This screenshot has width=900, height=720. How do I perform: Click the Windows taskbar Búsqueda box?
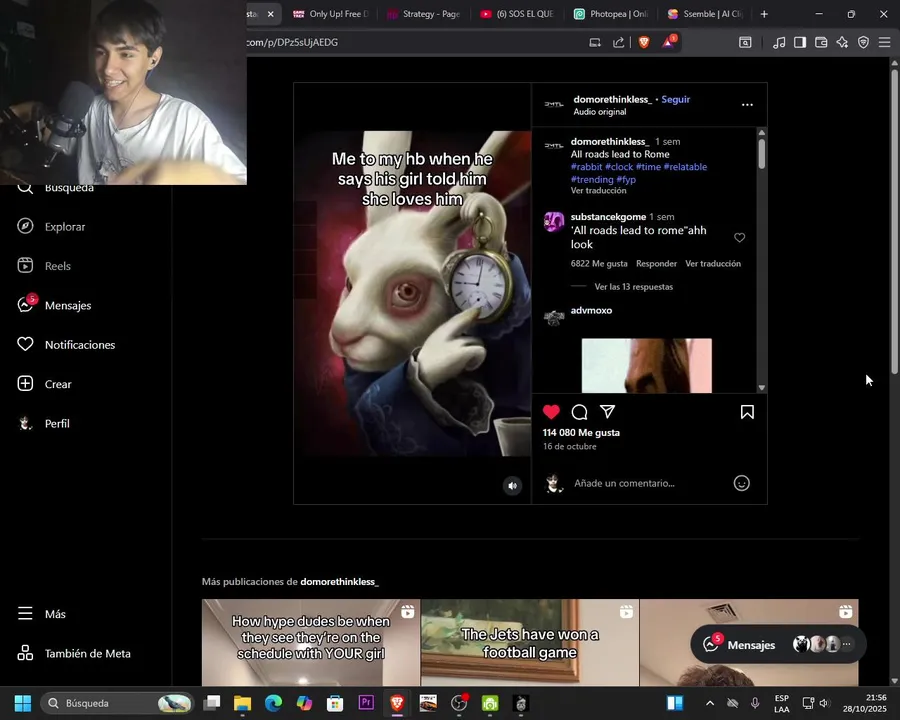click(x=117, y=703)
